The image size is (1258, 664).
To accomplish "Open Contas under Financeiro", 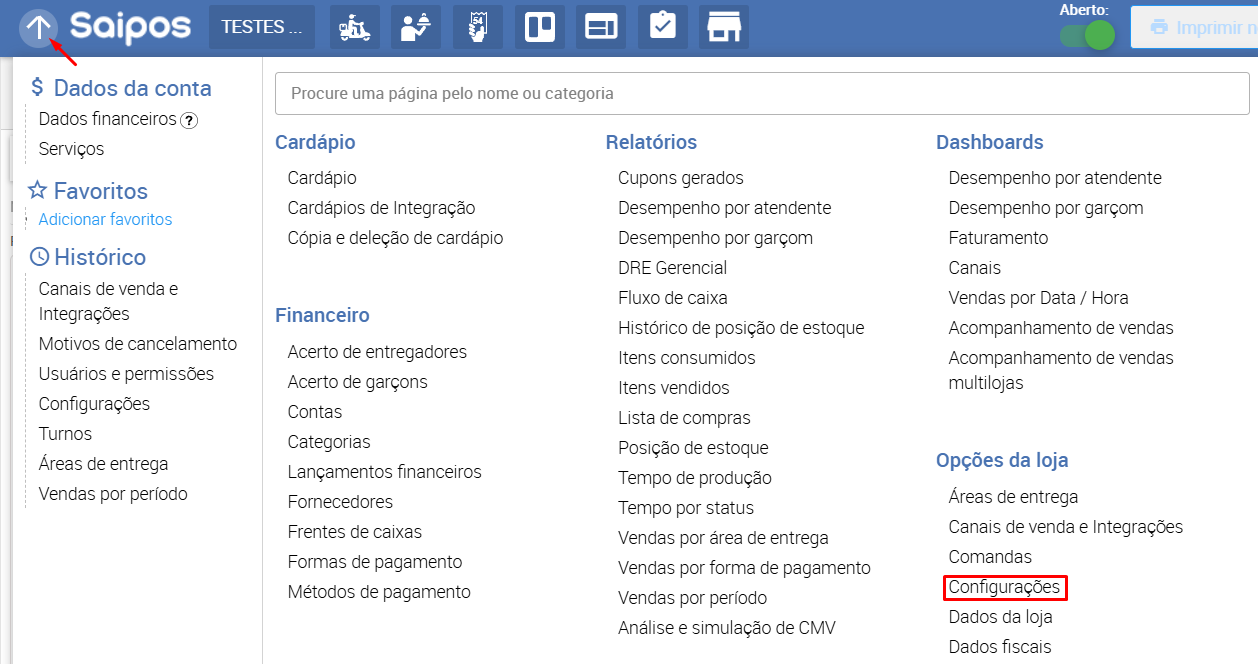I will pos(315,412).
